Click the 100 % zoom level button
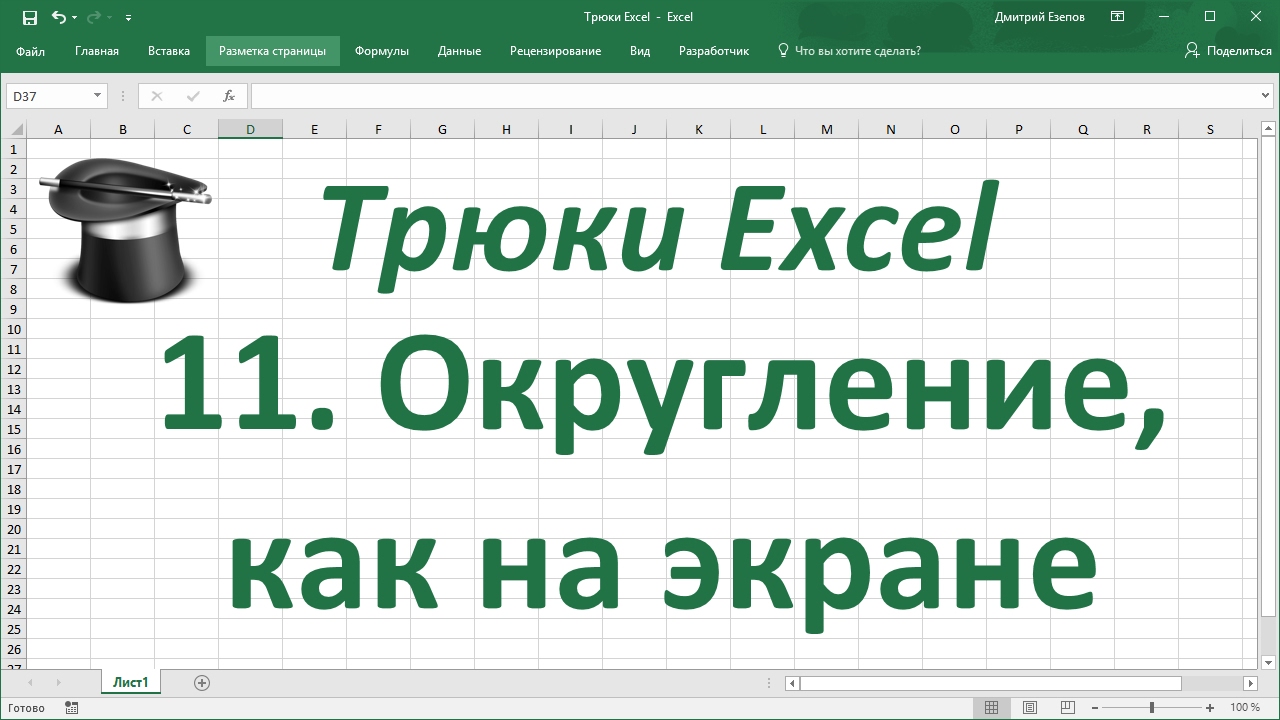The image size is (1280, 720). pos(1245,708)
